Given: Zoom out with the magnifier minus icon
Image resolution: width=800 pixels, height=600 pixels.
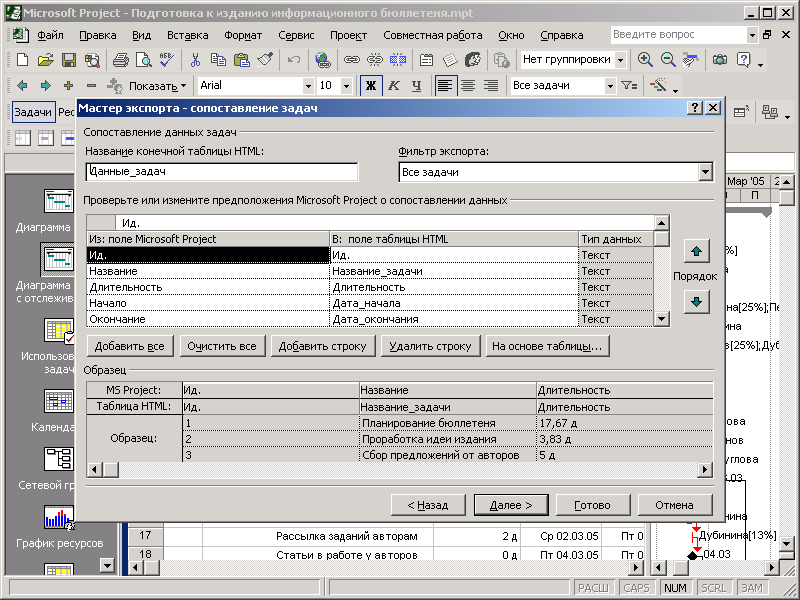Looking at the screenshot, I should pos(668,60).
